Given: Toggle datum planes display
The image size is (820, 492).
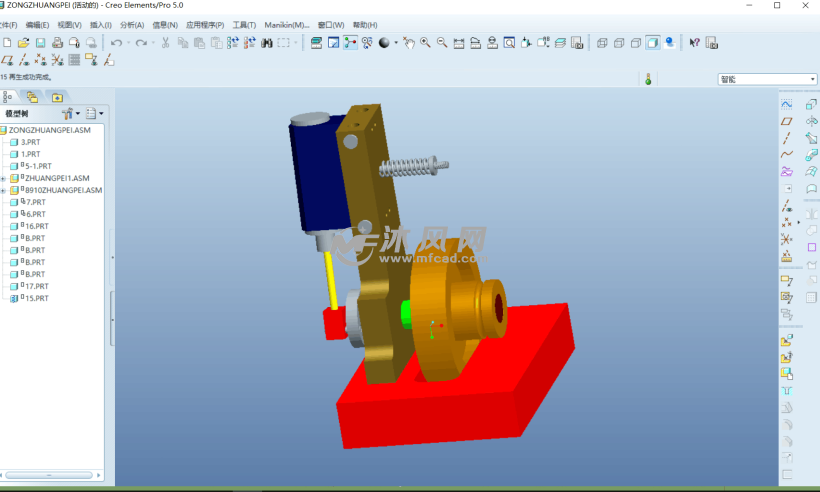Looking at the screenshot, I should pyautogui.click(x=7, y=60).
